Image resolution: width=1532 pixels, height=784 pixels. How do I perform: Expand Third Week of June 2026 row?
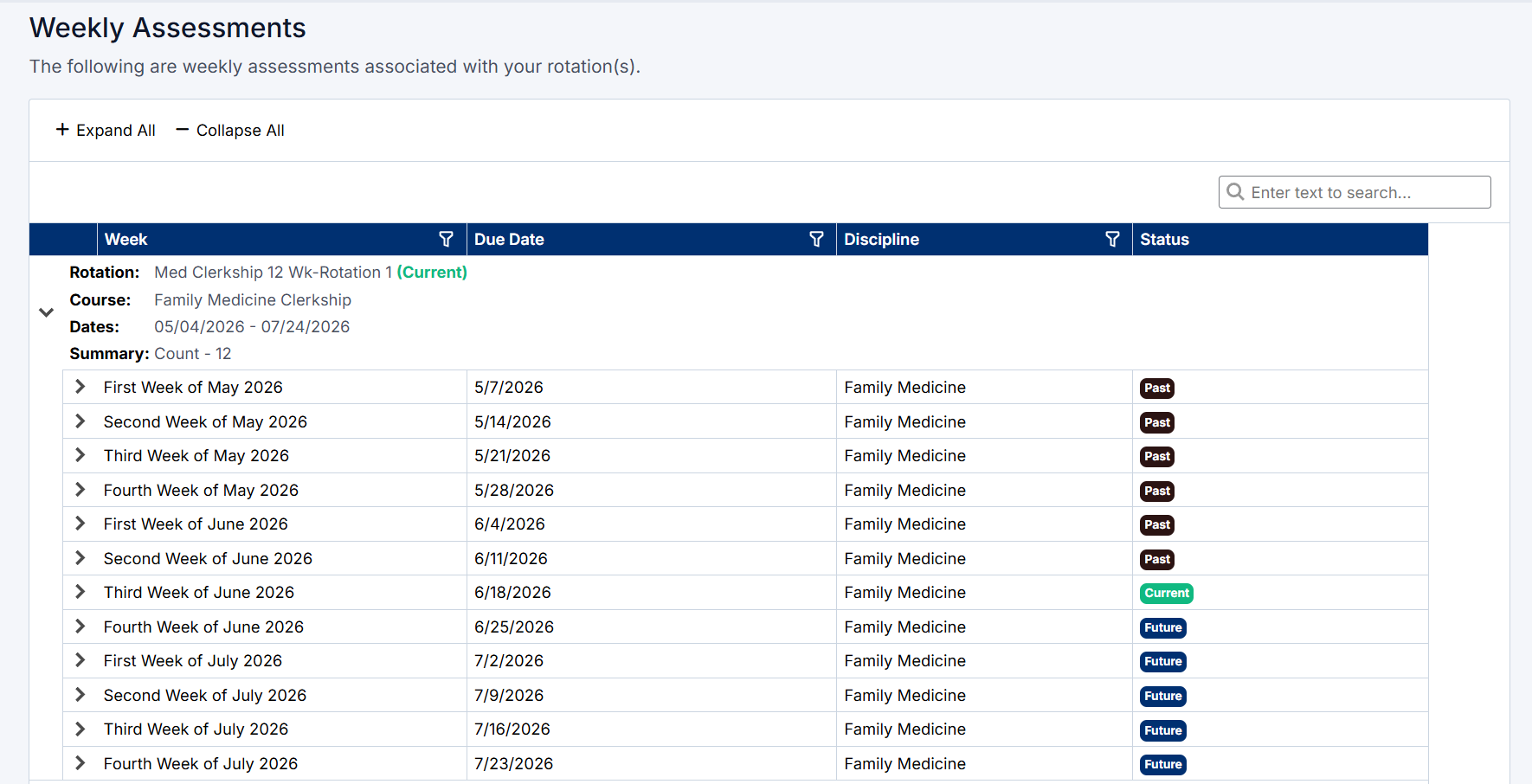coord(80,592)
